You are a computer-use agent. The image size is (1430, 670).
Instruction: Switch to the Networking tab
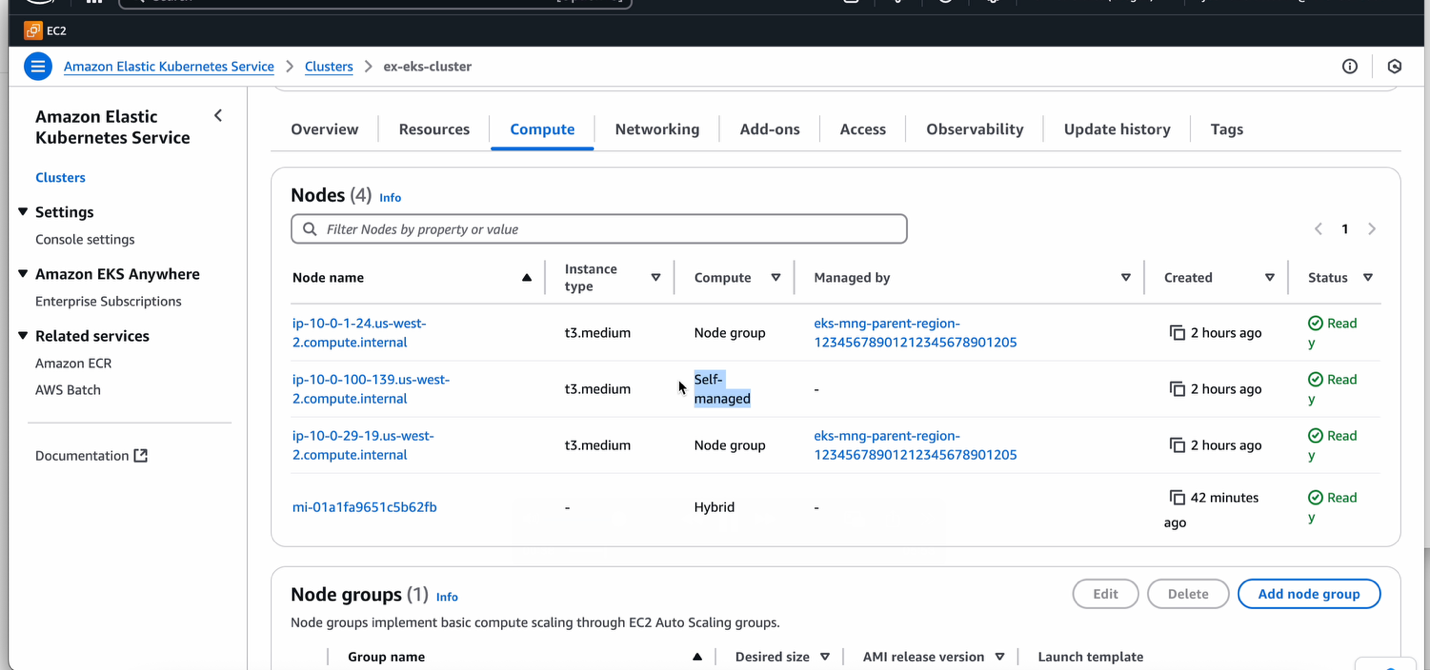pos(657,129)
